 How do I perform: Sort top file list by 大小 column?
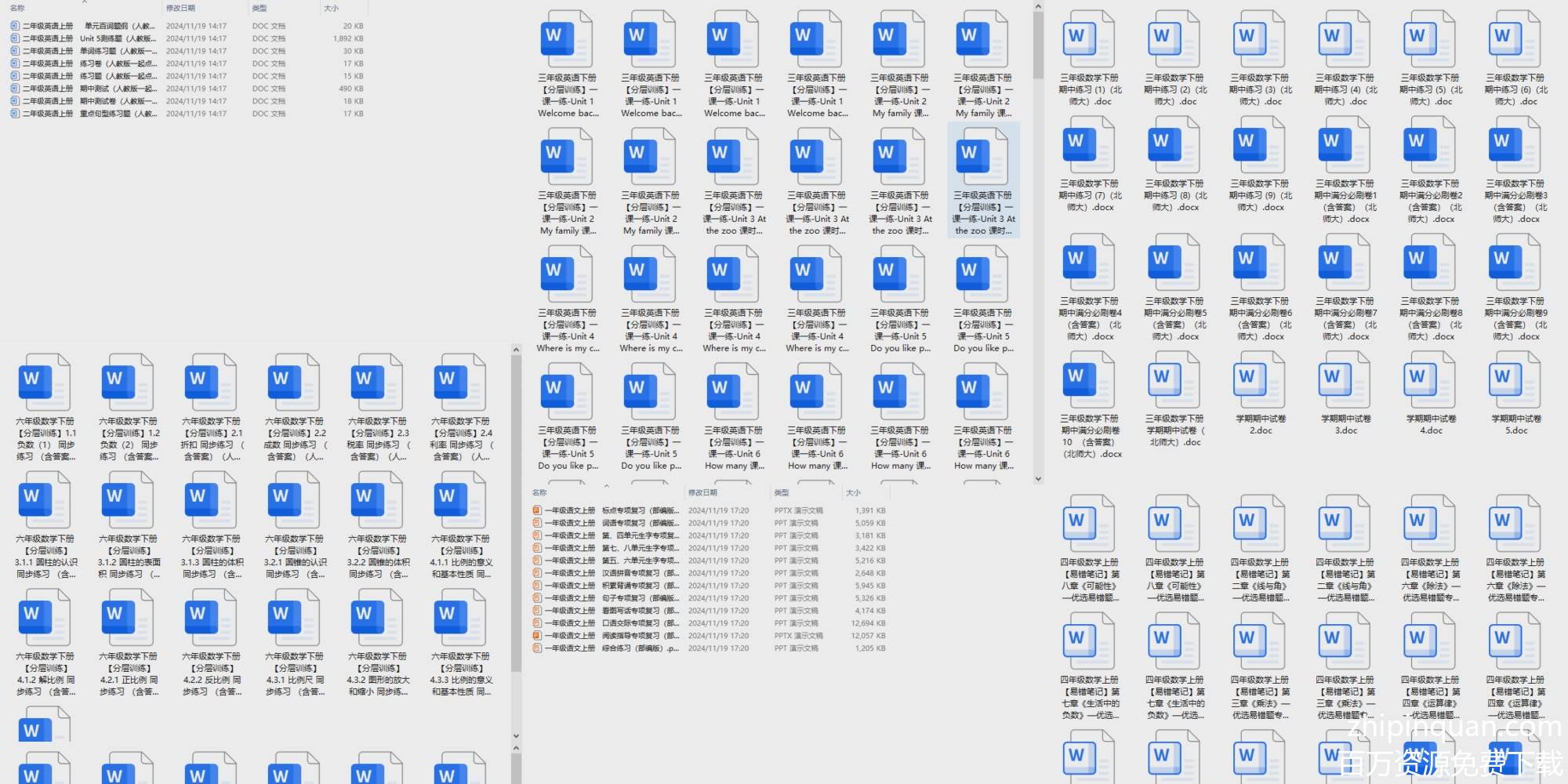[332, 8]
